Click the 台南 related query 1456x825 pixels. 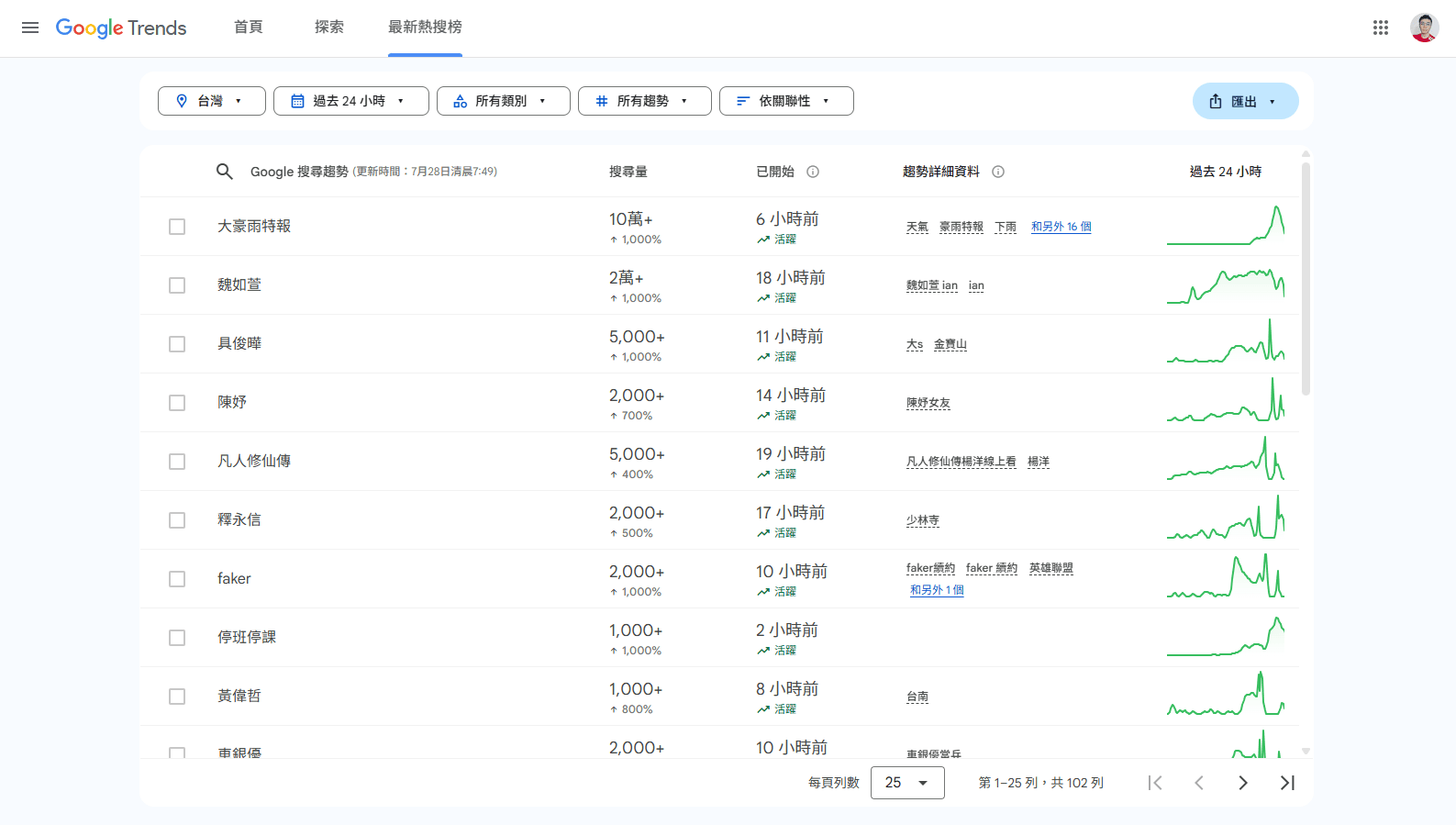[x=917, y=697]
